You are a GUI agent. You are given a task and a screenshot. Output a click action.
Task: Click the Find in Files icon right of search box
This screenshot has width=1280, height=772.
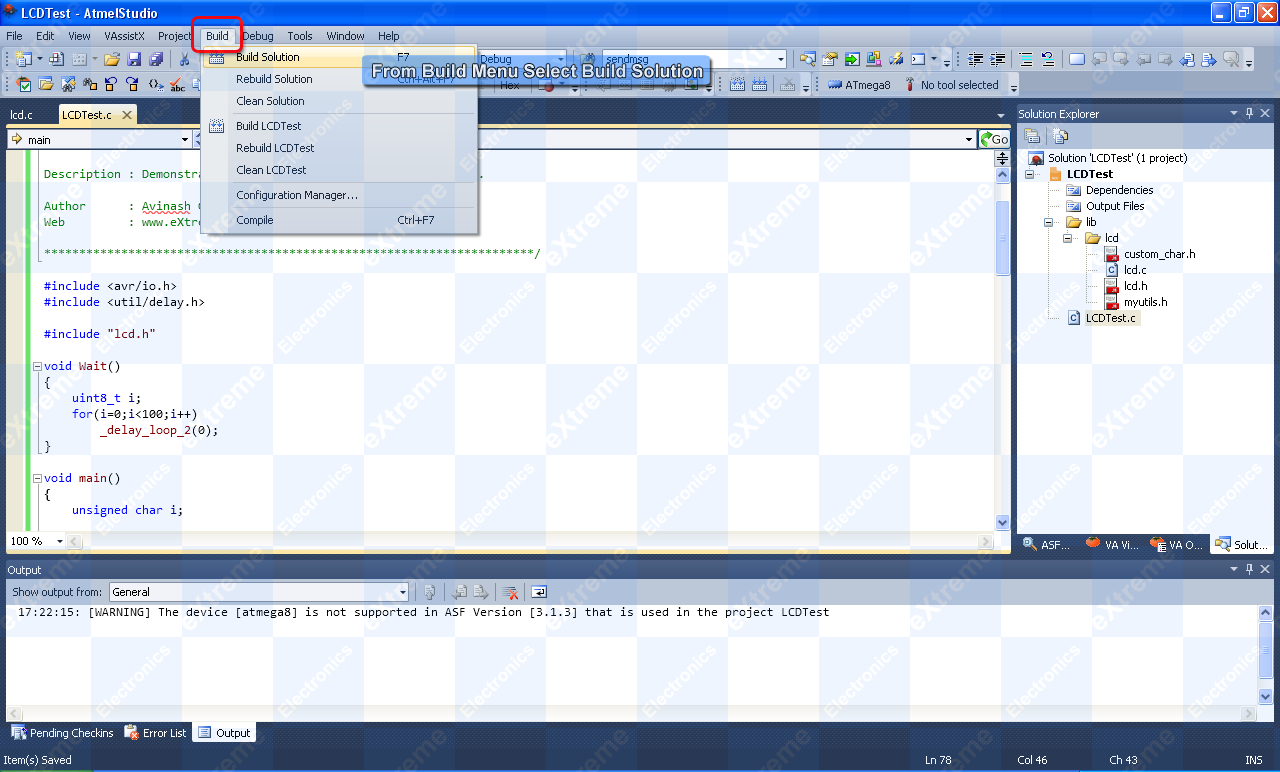click(807, 59)
